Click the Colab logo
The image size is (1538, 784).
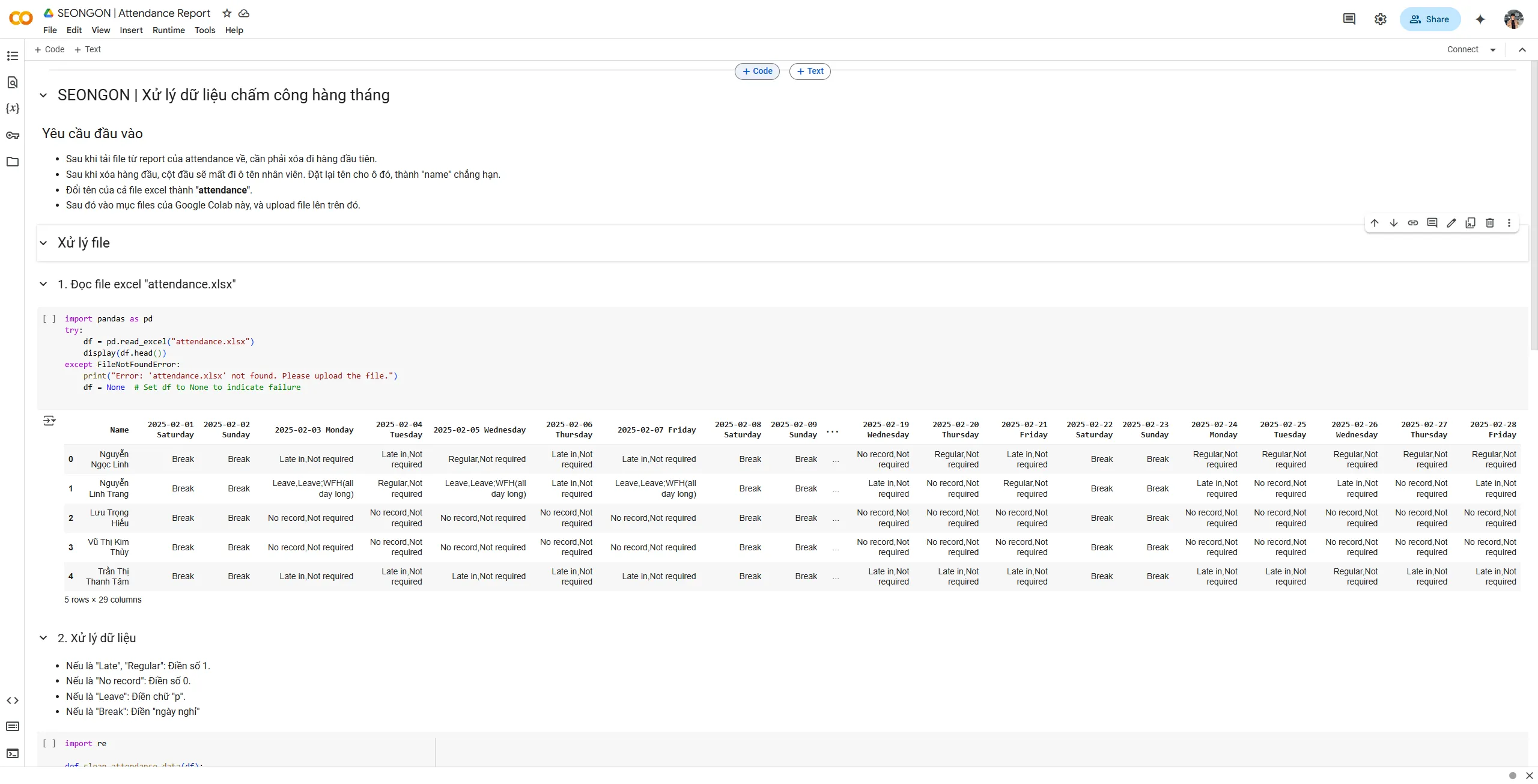point(21,19)
